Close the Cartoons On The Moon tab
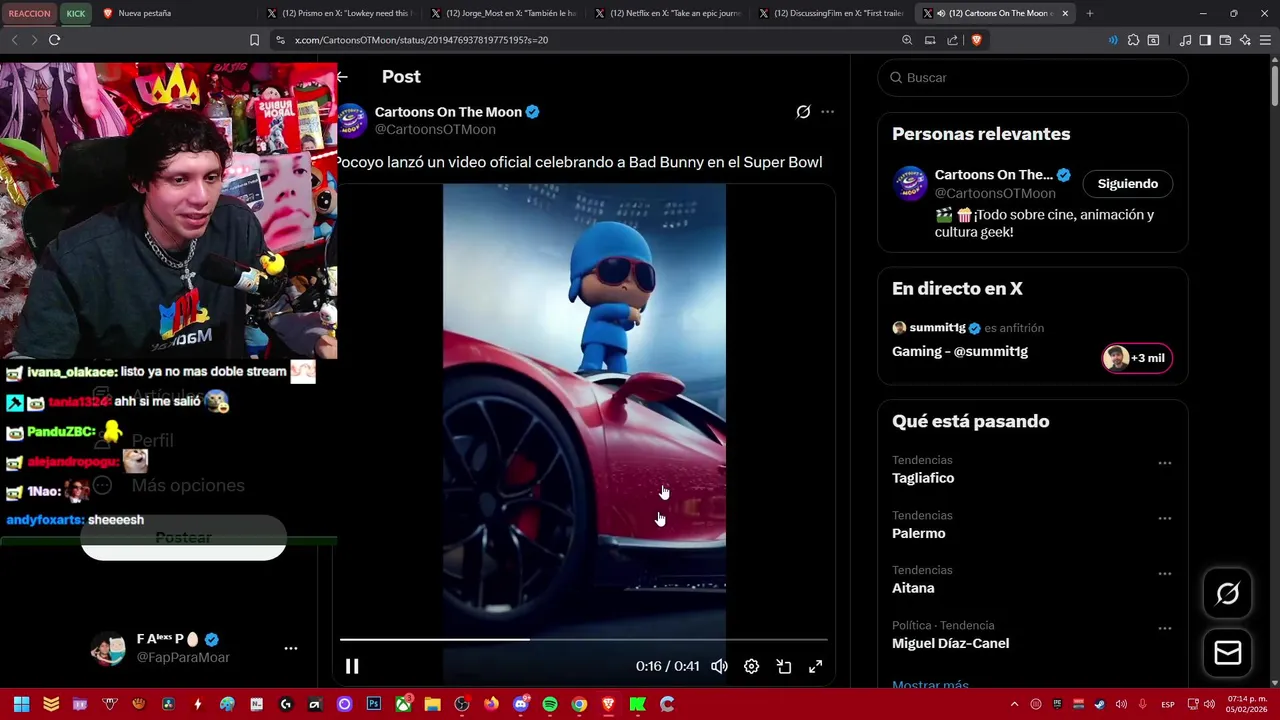This screenshot has width=1280, height=720. coord(1065,13)
